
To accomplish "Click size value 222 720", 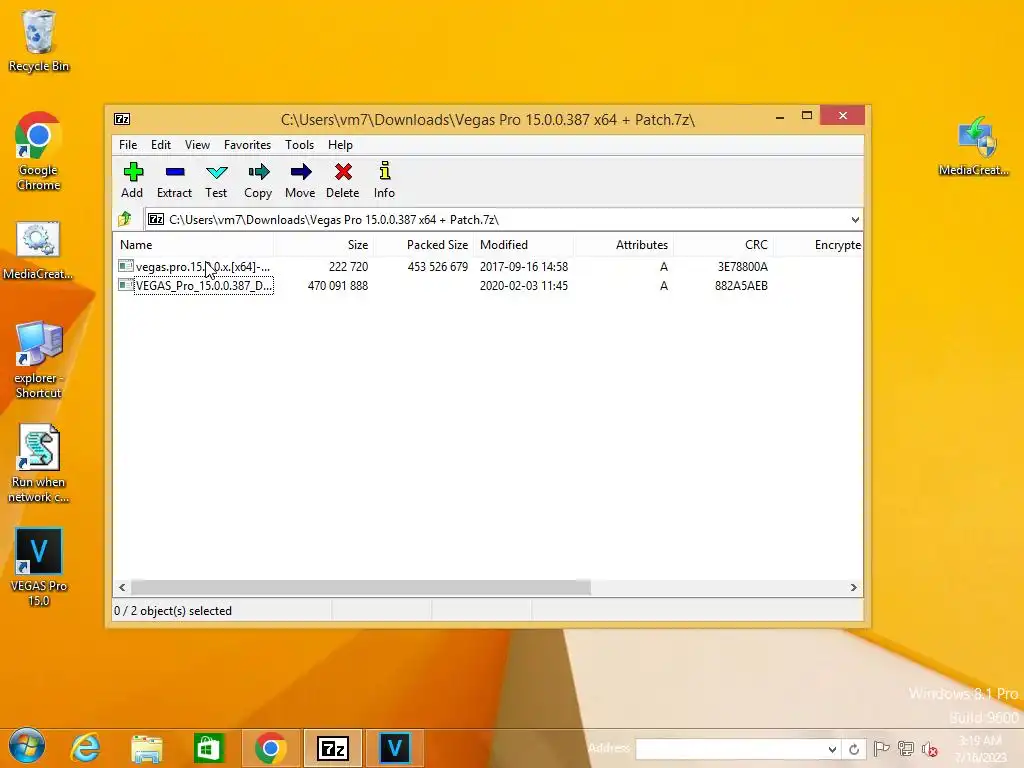I will 349,266.
